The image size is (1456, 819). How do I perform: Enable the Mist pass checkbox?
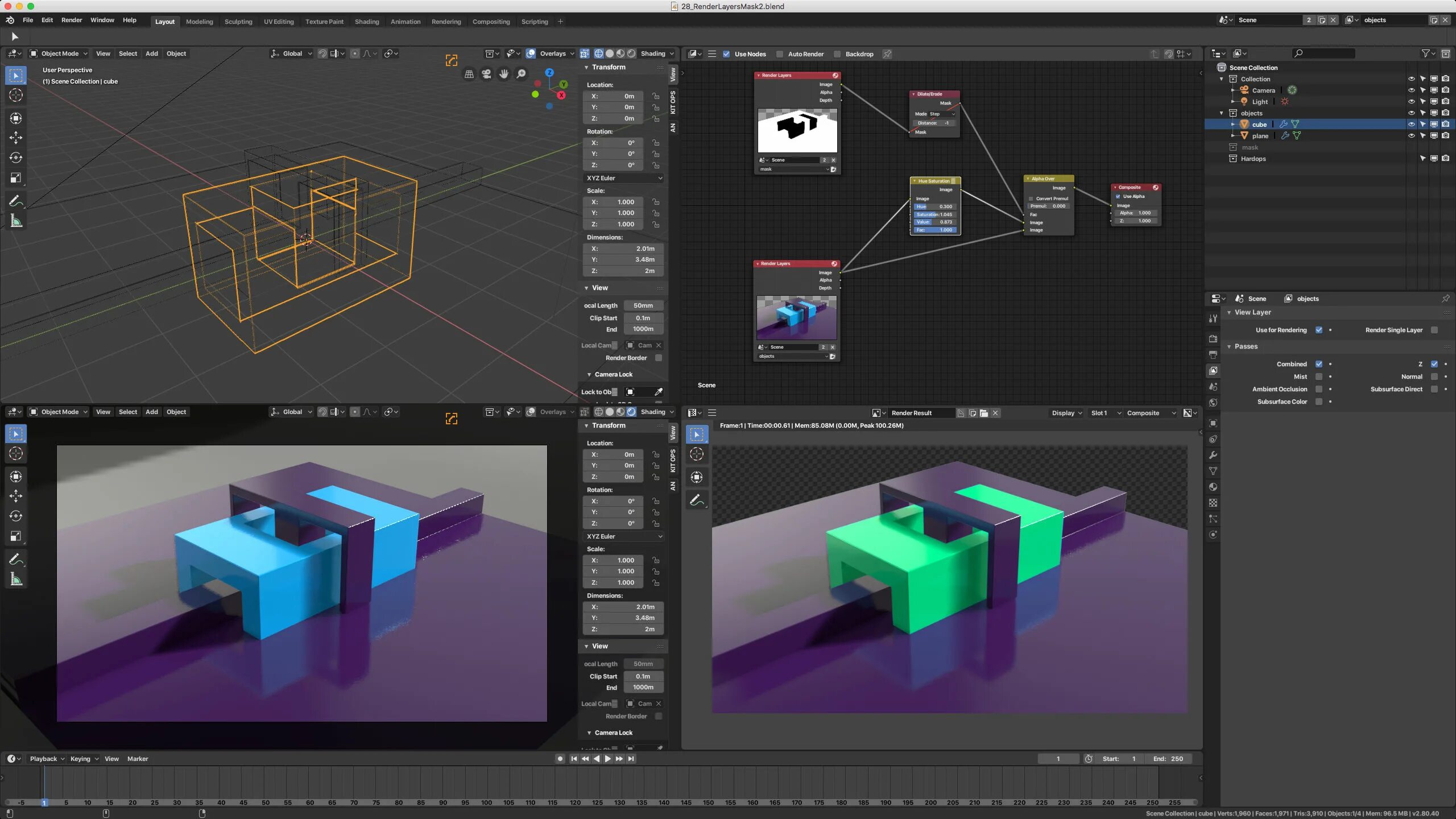[x=1319, y=377]
